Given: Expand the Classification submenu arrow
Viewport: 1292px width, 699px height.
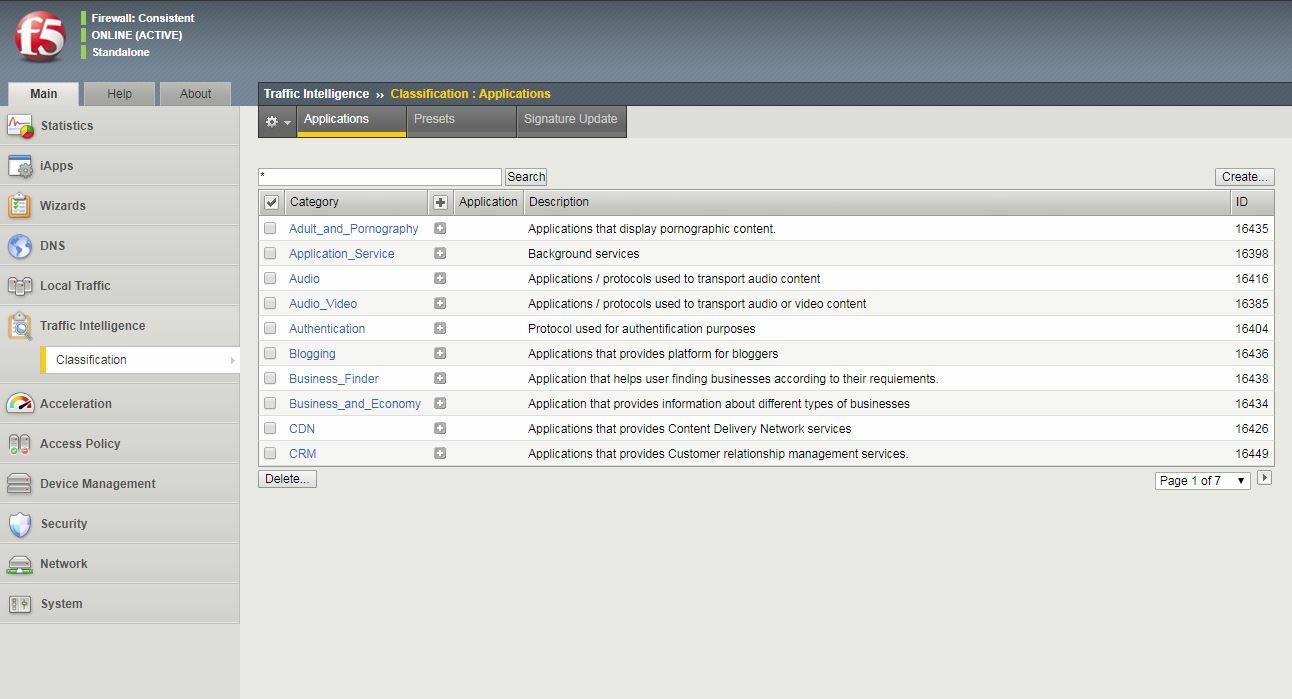Looking at the screenshot, I should (233, 360).
